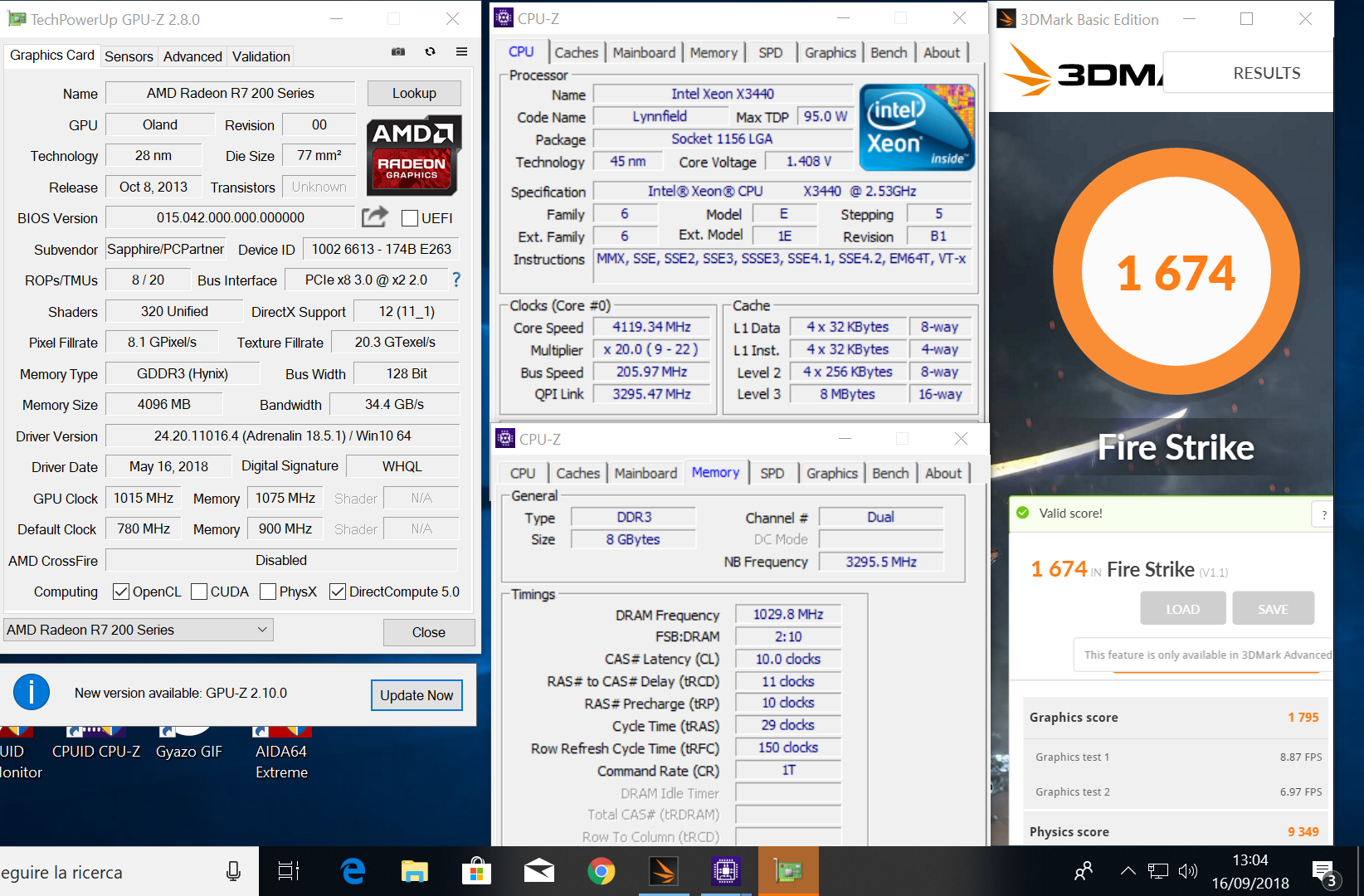Image resolution: width=1364 pixels, height=896 pixels.
Task: Click Update Now for GPU-Z
Action: coord(417,695)
